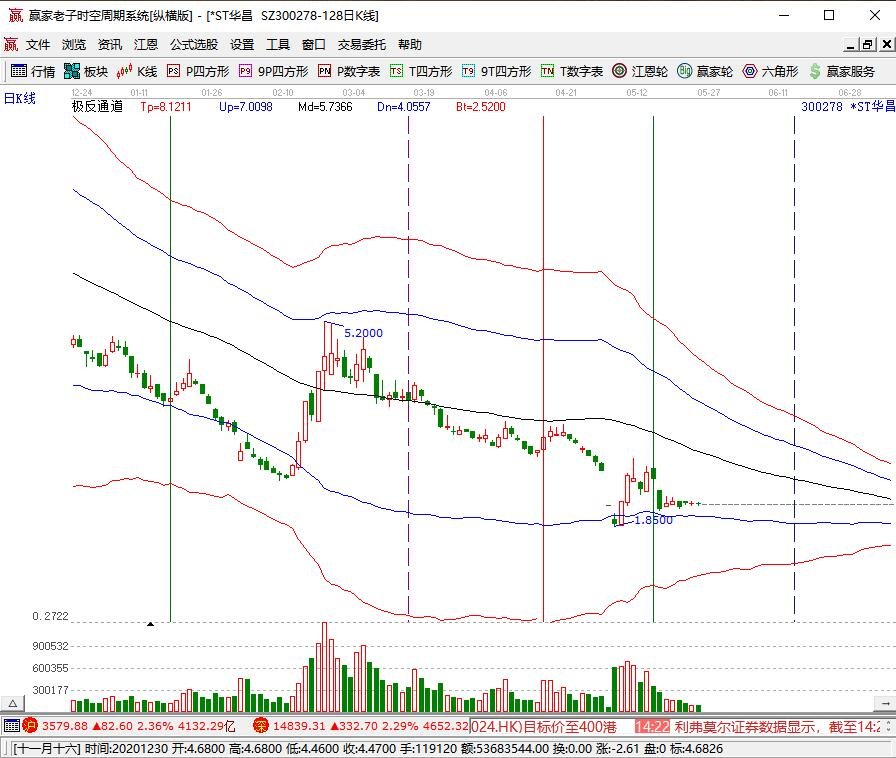Open the 江恩 menu
896x758 pixels.
146,45
